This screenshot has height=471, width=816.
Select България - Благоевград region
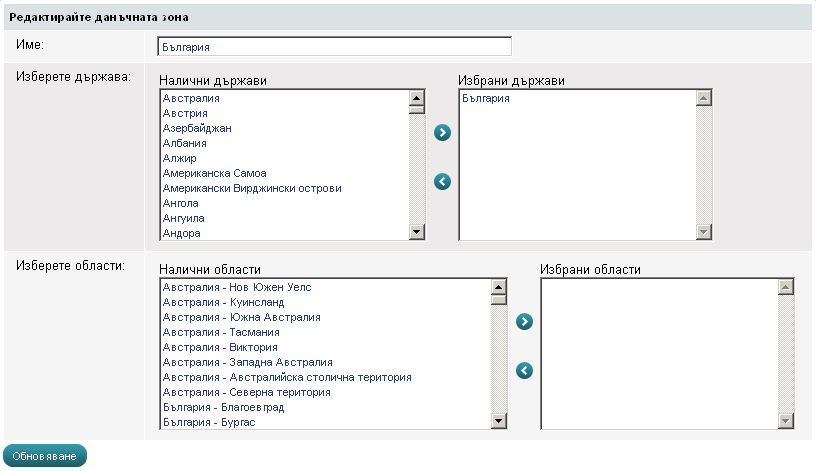pyautogui.click(x=223, y=408)
